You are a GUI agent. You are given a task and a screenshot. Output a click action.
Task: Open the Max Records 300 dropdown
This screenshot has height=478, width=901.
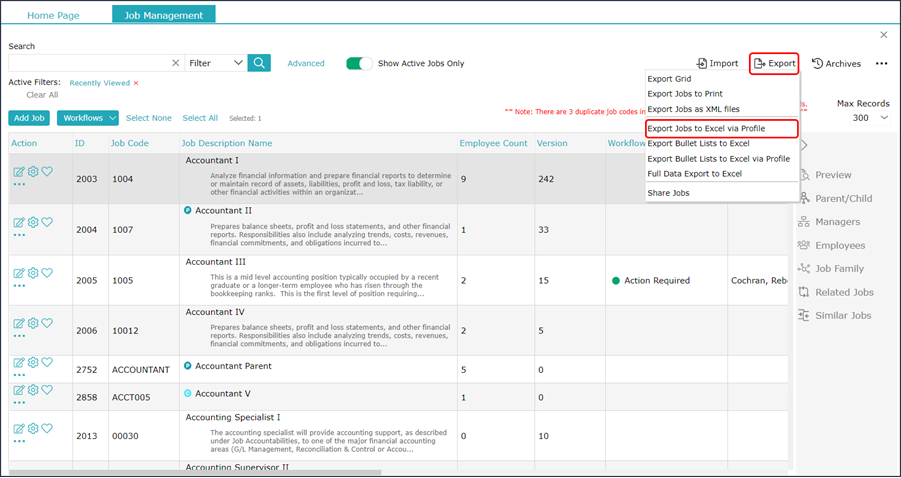click(x=867, y=118)
